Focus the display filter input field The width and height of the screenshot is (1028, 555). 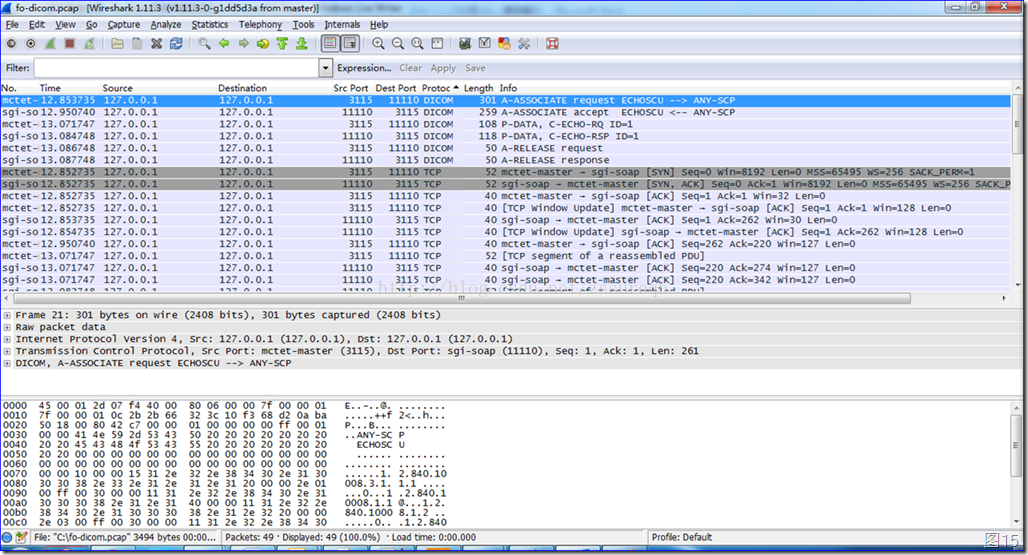[x=177, y=67]
